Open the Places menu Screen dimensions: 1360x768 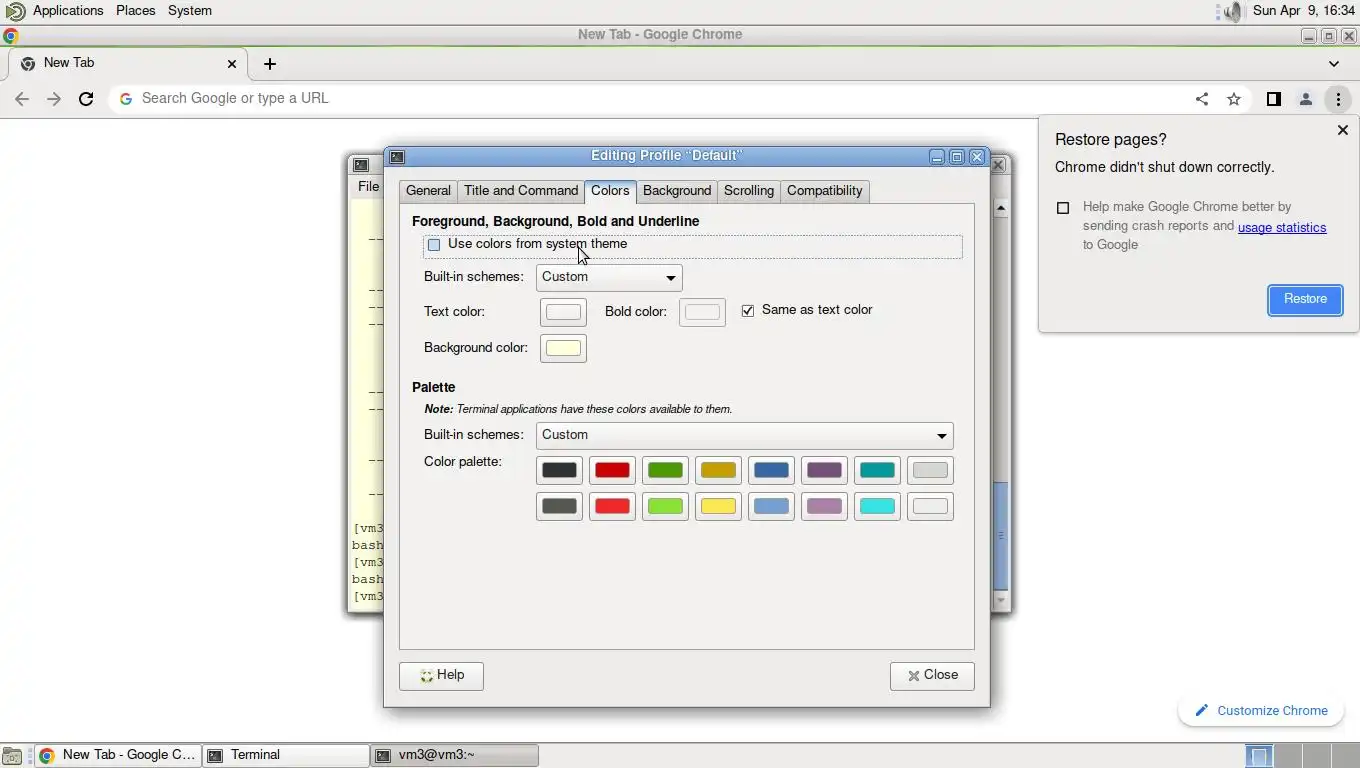[x=135, y=11]
